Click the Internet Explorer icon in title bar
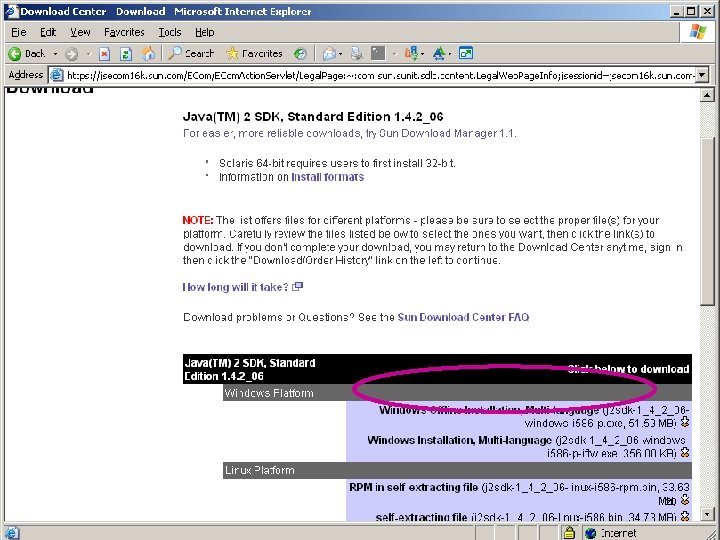The height and width of the screenshot is (540, 720). pyautogui.click(x=11, y=11)
